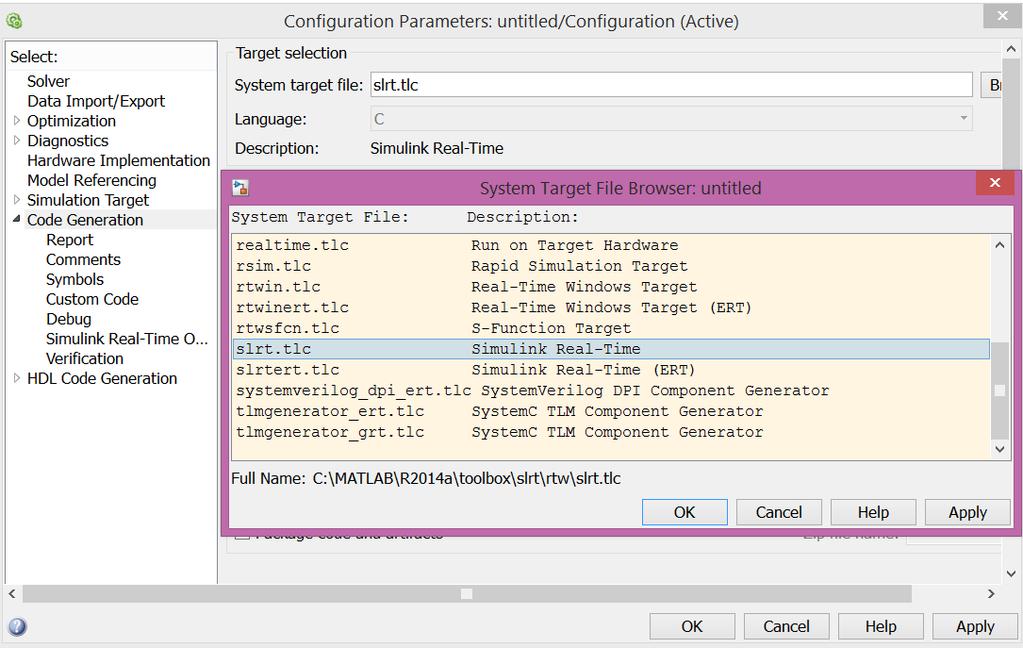Close the Configuration Parameters window
The height and width of the screenshot is (648, 1023).
click(x=1002, y=16)
